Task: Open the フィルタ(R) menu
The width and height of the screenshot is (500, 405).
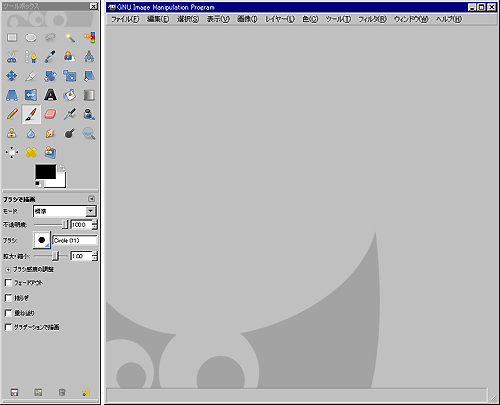Action: pos(372,19)
